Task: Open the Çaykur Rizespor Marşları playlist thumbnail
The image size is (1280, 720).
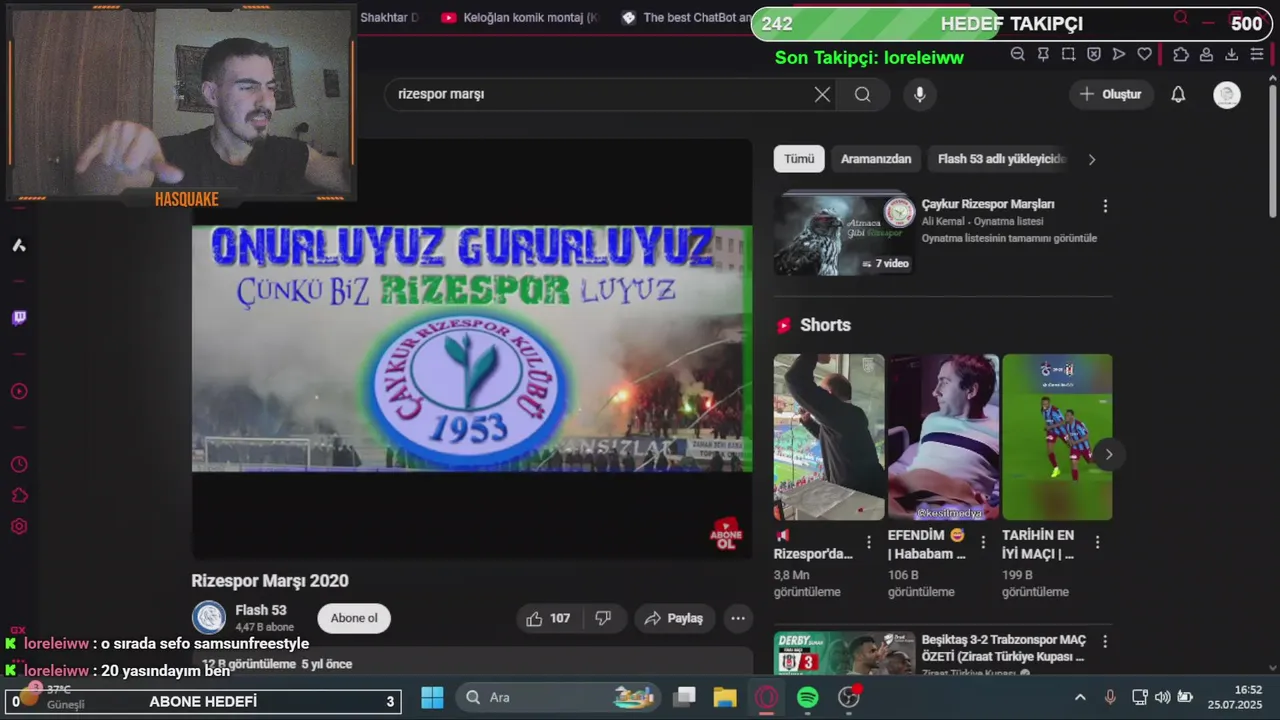Action: tap(844, 234)
